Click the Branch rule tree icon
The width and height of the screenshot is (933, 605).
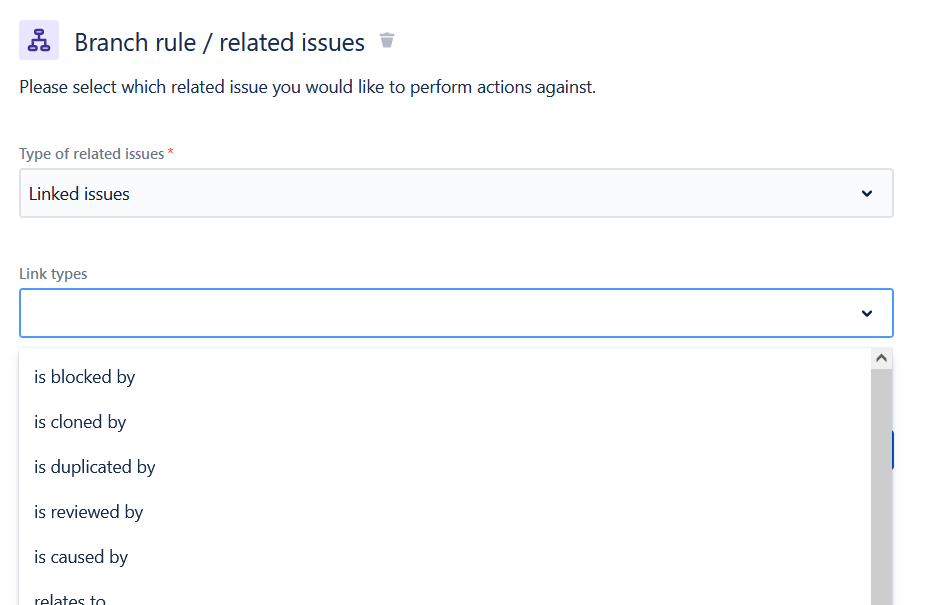pos(39,39)
